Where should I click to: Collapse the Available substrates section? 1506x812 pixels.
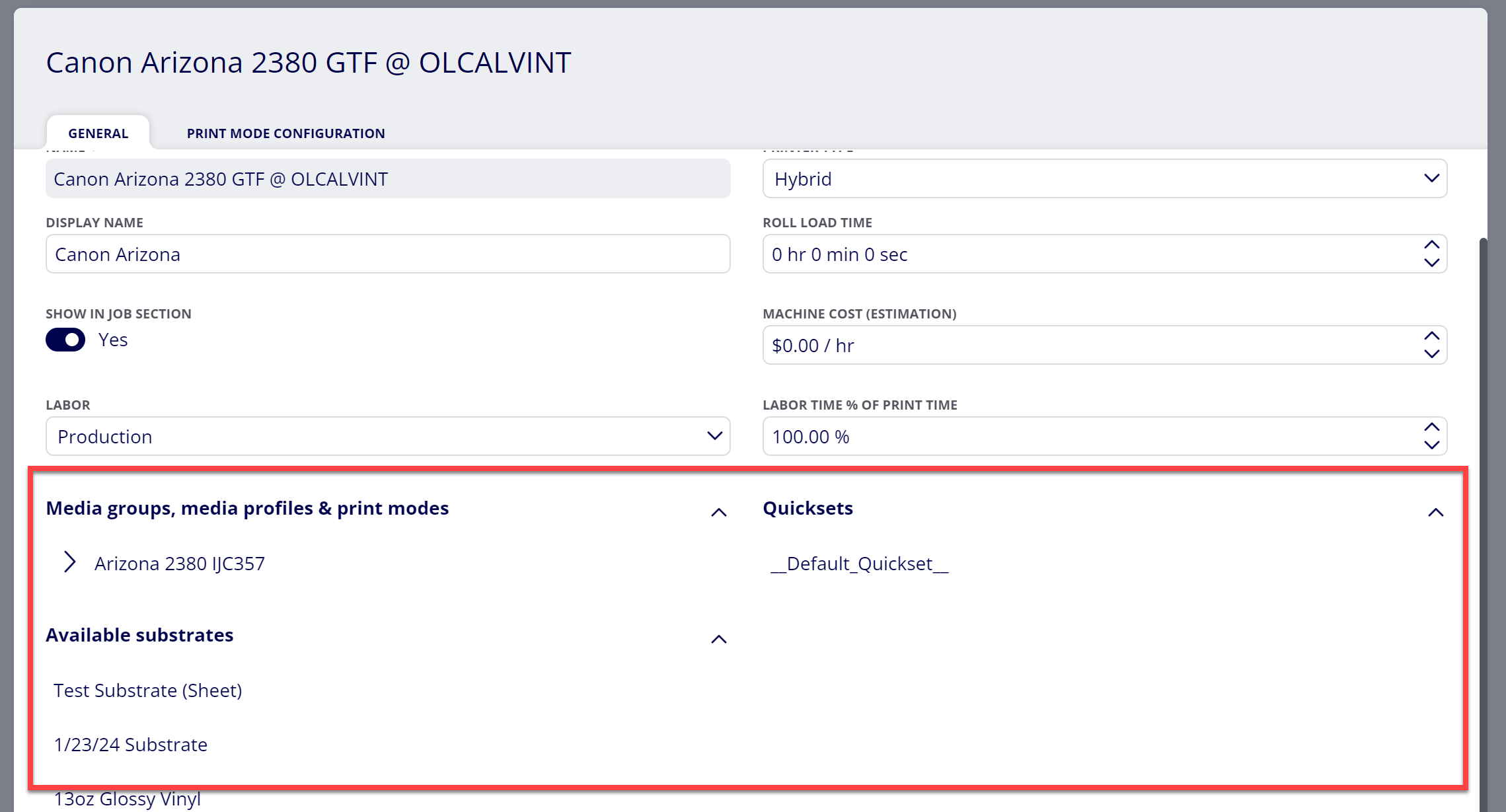718,639
